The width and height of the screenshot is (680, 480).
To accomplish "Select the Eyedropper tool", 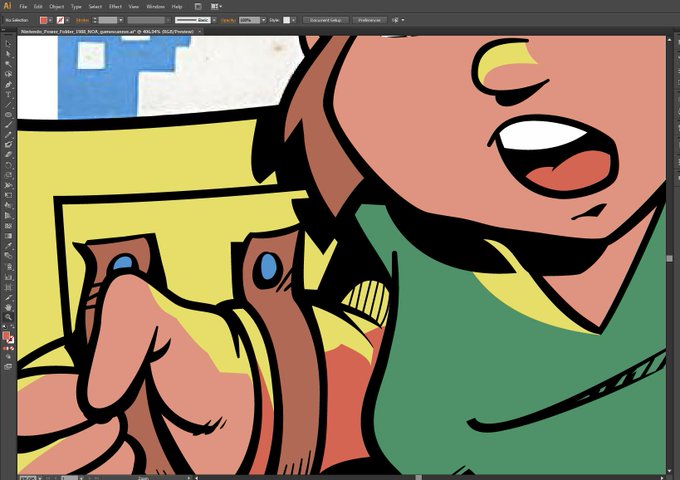I will point(8,246).
